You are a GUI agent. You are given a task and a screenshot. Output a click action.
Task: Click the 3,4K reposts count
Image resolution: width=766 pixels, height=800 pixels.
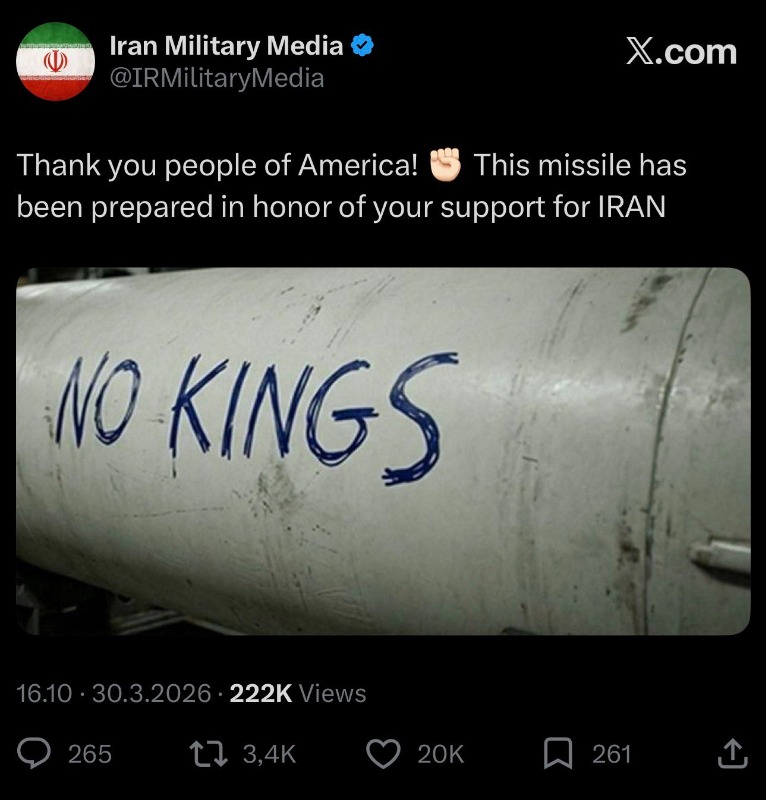pyautogui.click(x=269, y=754)
